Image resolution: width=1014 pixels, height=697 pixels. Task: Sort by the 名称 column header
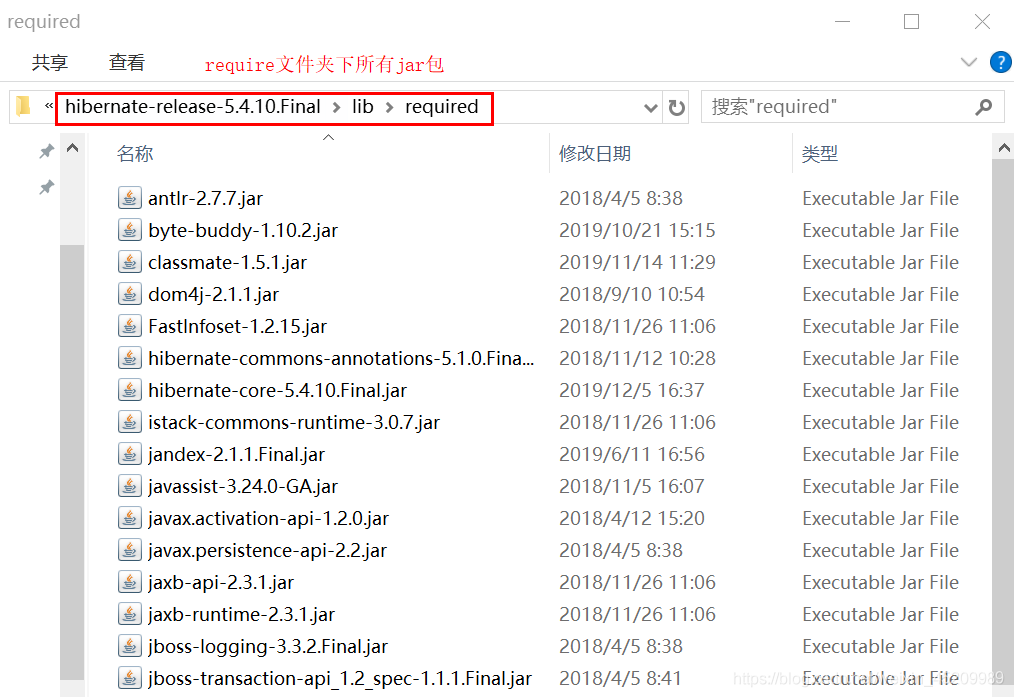pyautogui.click(x=135, y=154)
